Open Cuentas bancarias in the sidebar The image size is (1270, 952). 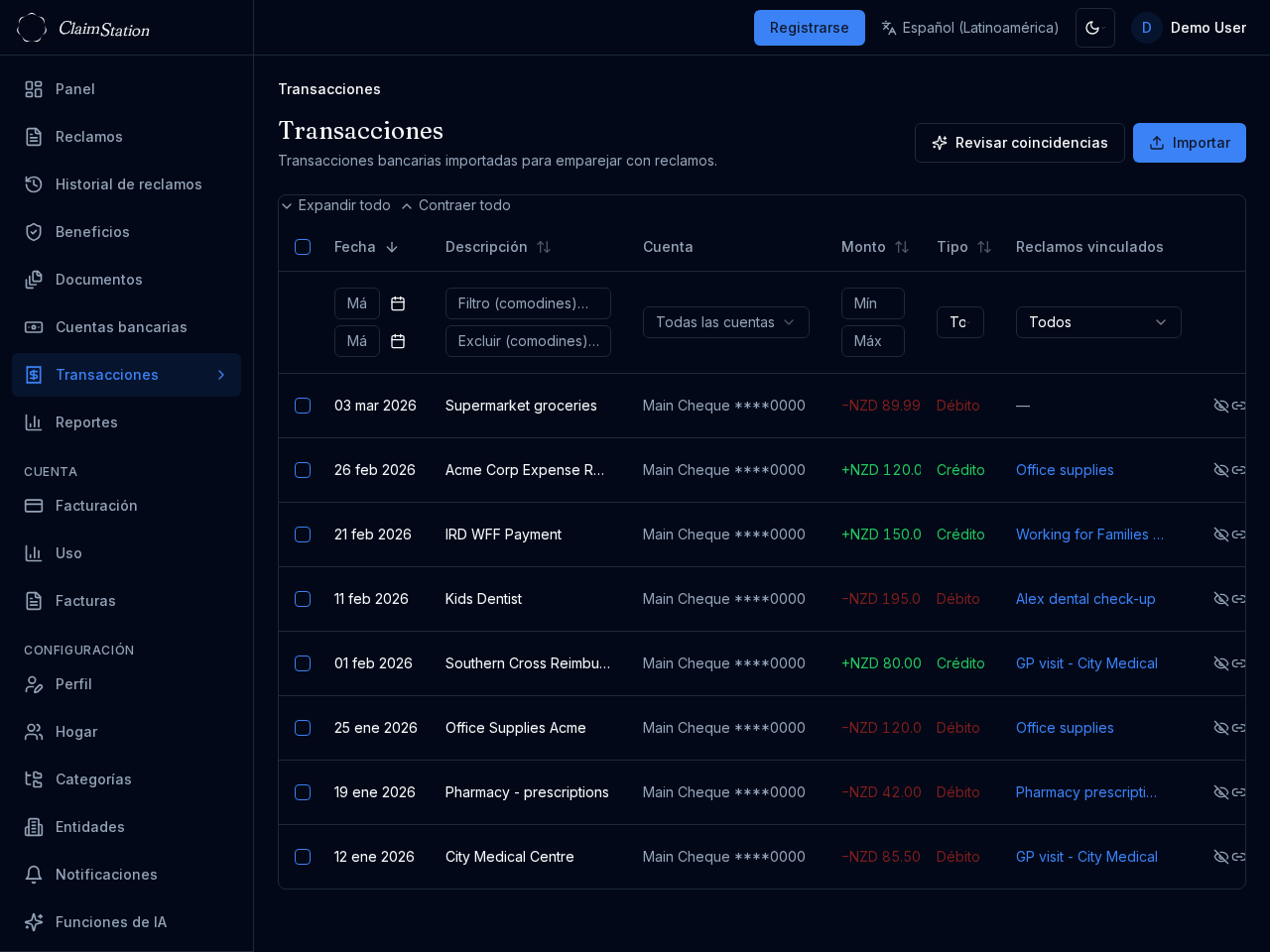(121, 327)
